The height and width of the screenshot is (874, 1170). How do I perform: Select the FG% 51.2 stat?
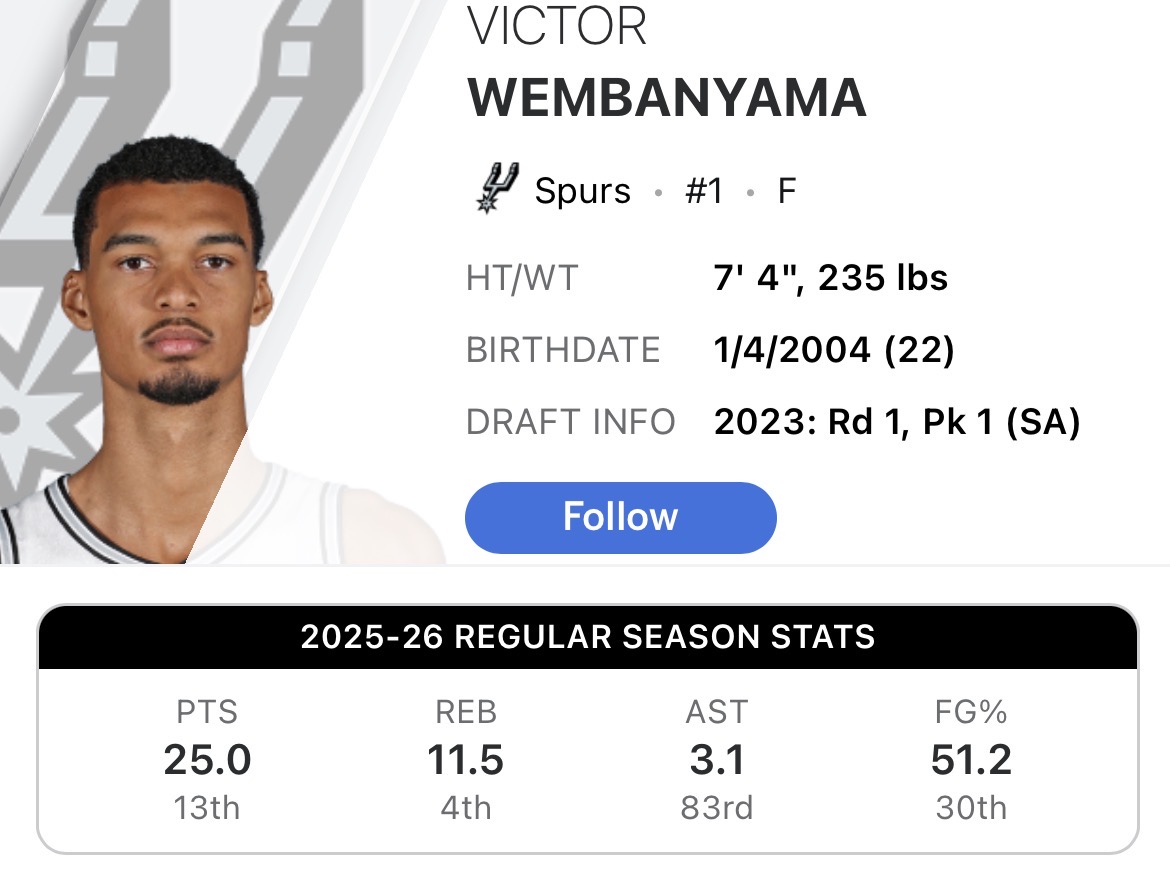pyautogui.click(x=971, y=760)
